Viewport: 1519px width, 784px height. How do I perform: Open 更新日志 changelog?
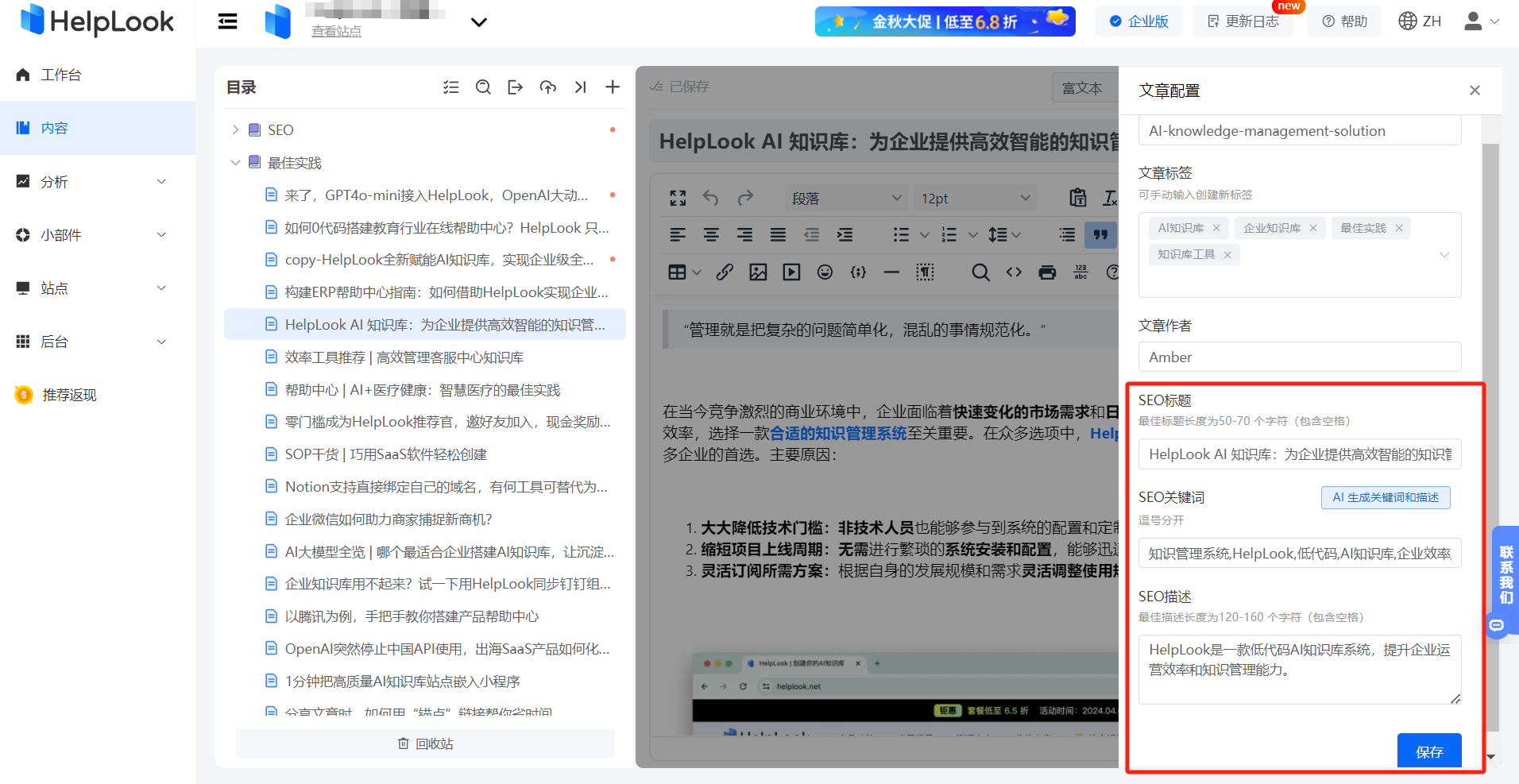pos(1243,21)
